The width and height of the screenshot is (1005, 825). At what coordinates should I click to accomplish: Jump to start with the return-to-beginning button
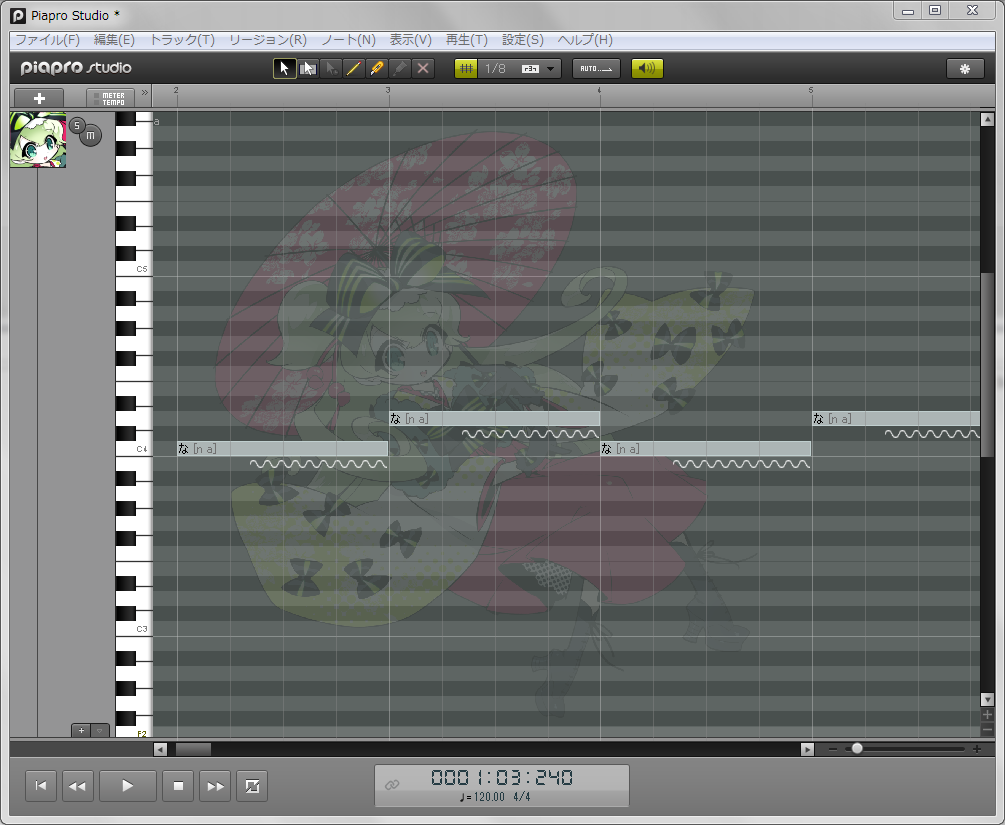(41, 786)
